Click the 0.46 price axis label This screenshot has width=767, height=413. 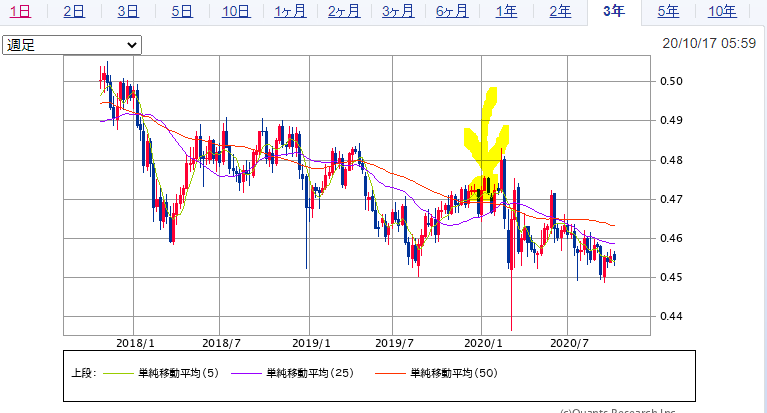(x=671, y=238)
